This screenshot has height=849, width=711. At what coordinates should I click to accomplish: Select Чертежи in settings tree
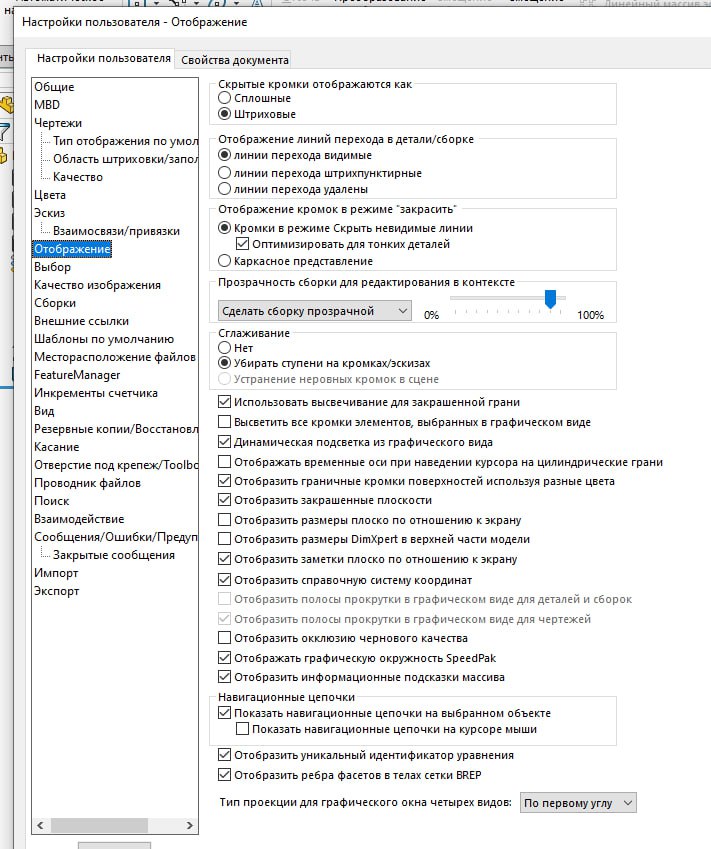coord(58,123)
